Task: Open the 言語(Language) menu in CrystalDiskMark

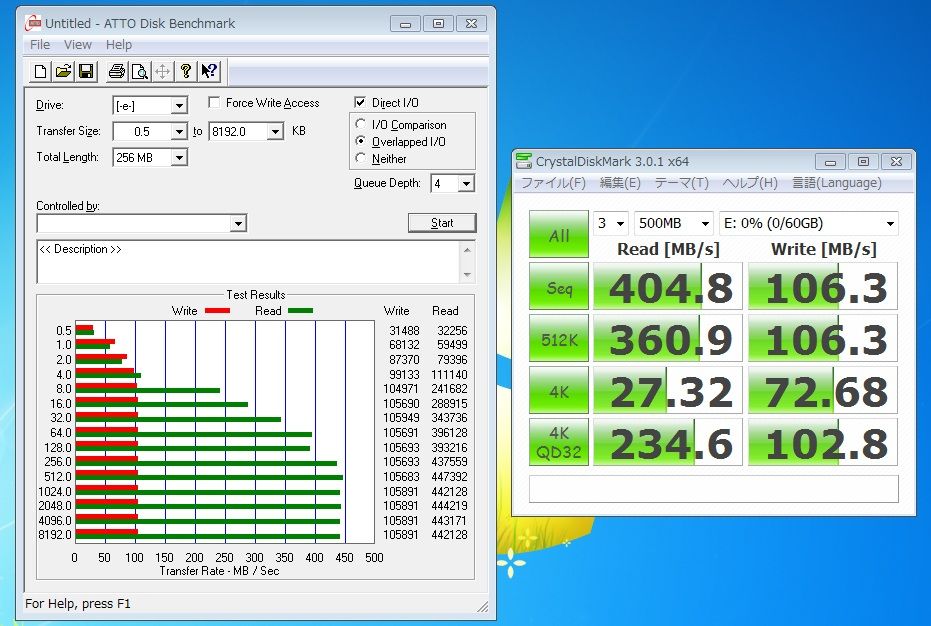Action: point(836,183)
